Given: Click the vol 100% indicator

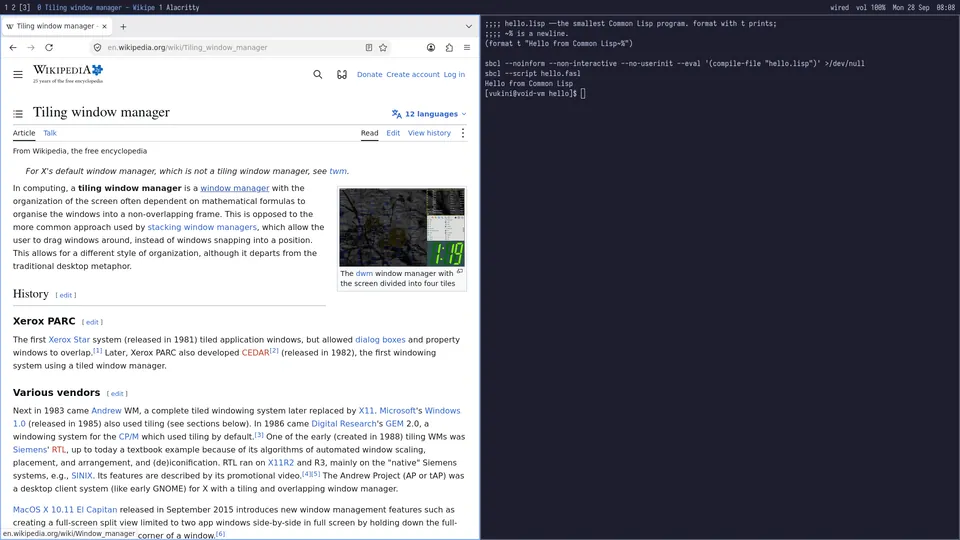Looking at the screenshot, I should click(x=871, y=7).
